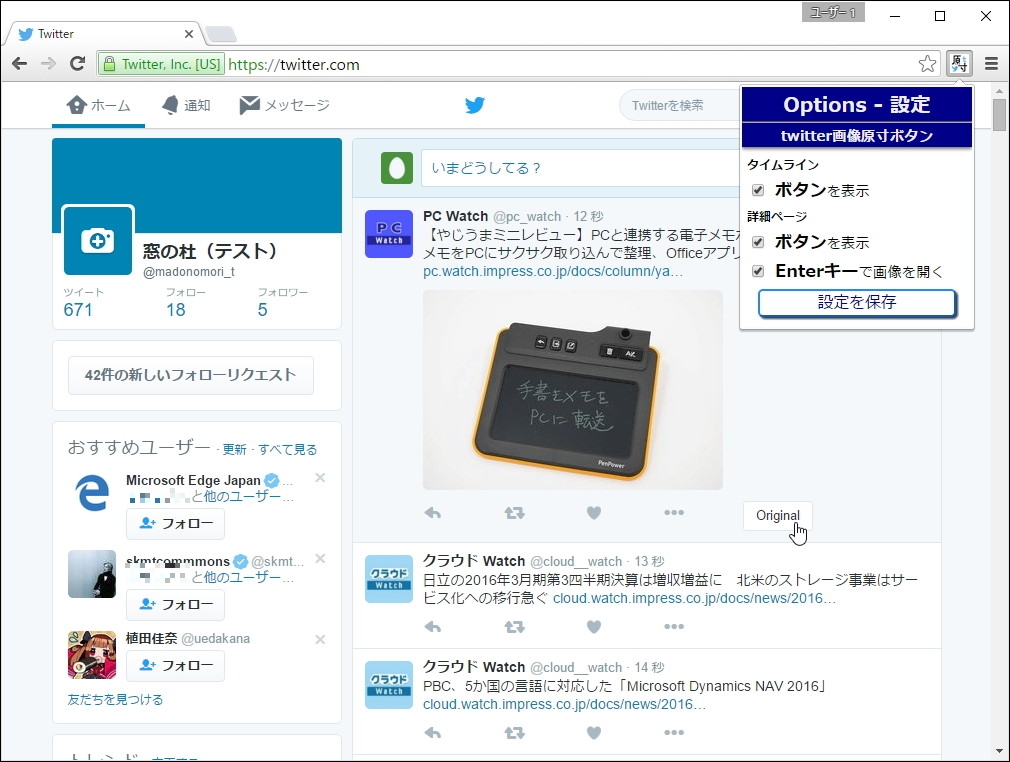Click the camera icon on the profile avatar
Screen dimensions: 1010x762
[x=97, y=240]
